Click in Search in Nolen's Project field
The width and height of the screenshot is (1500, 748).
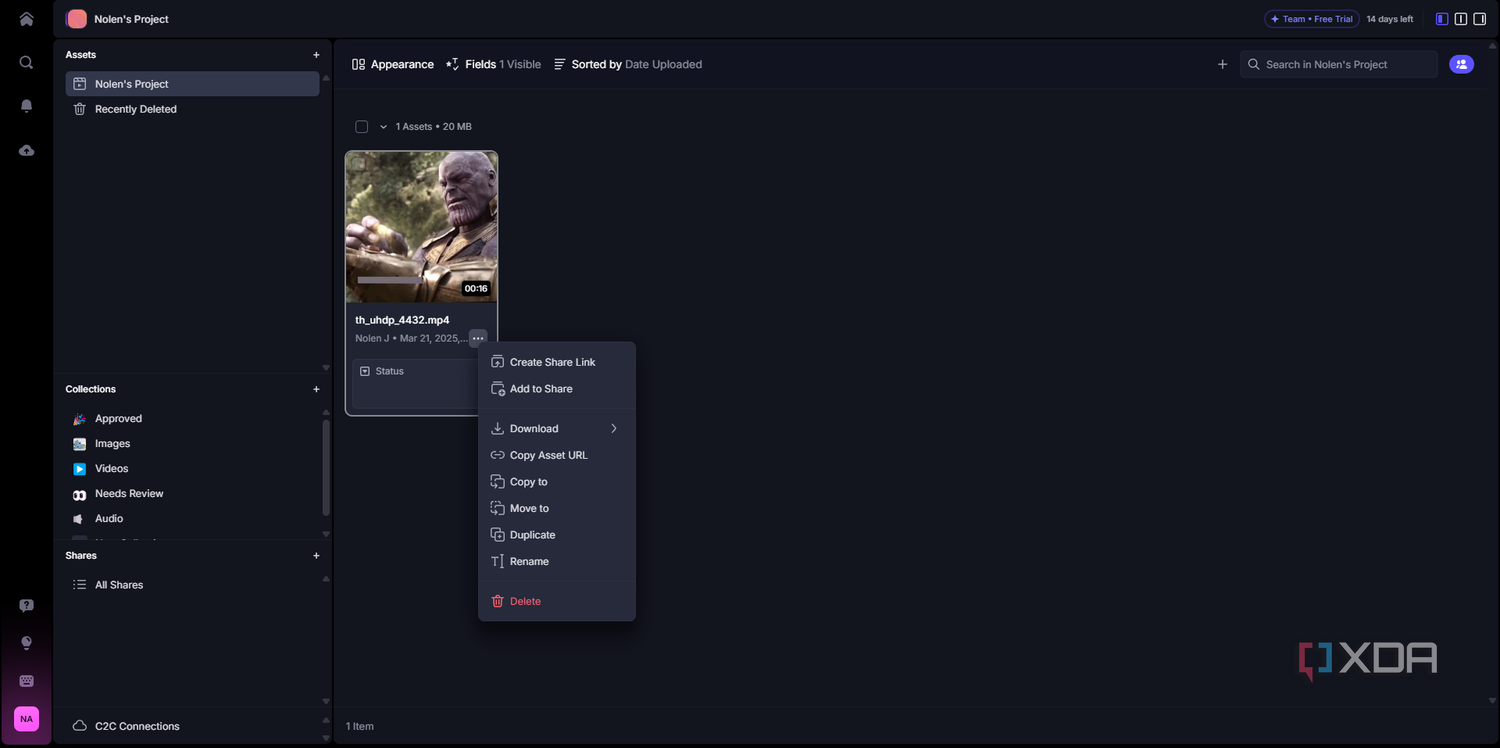tap(1339, 64)
